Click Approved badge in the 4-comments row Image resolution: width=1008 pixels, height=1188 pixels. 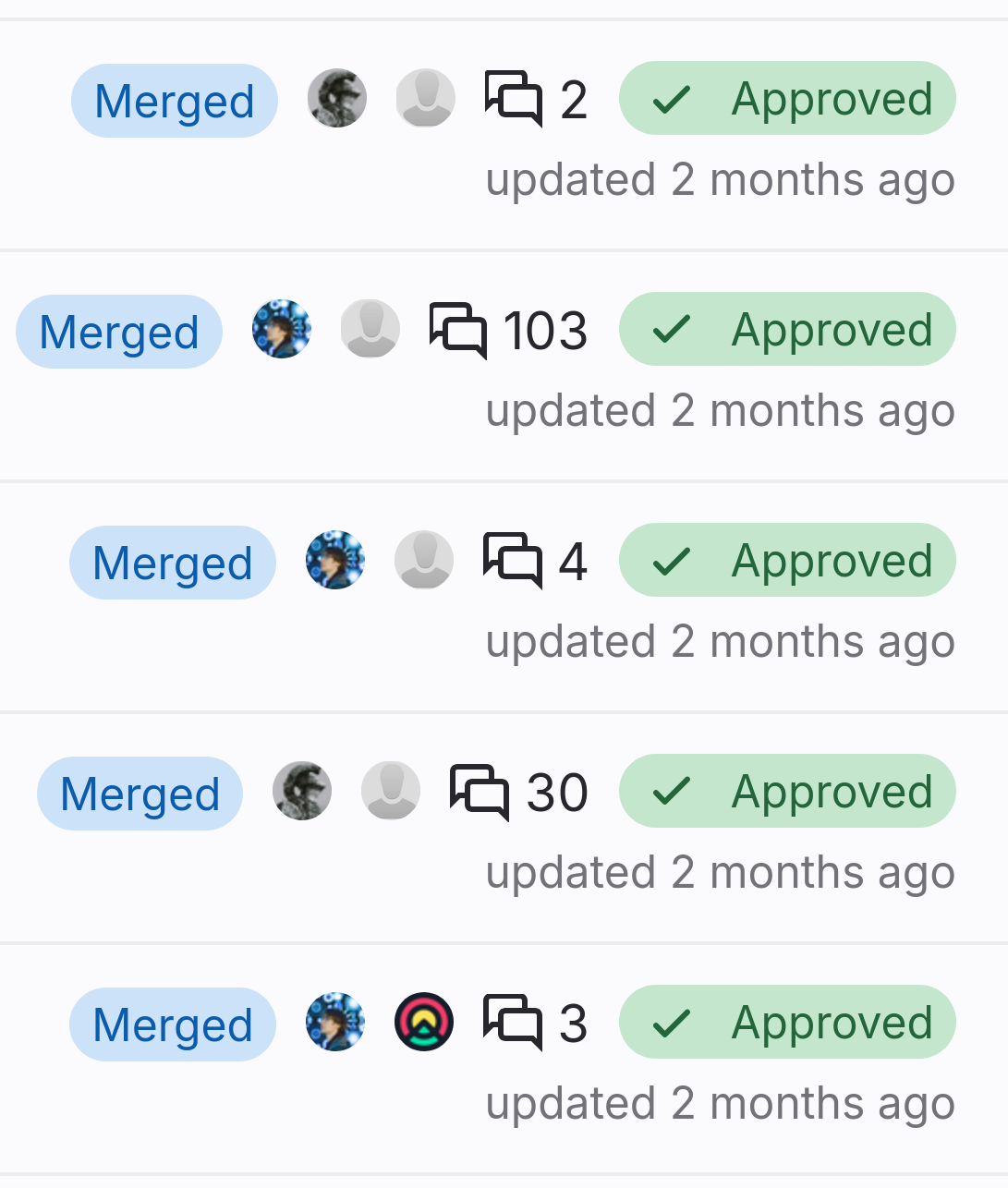pos(787,561)
